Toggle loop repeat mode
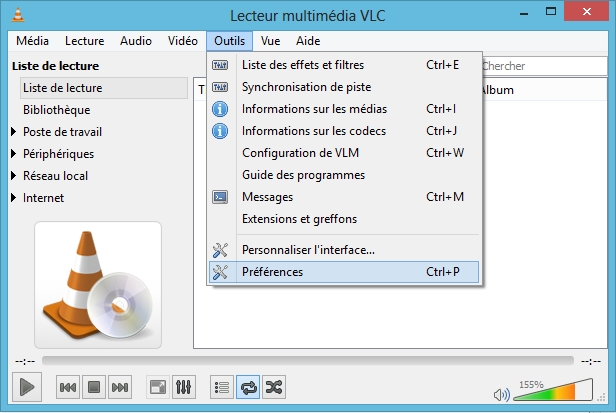The image size is (616, 413). tap(248, 387)
